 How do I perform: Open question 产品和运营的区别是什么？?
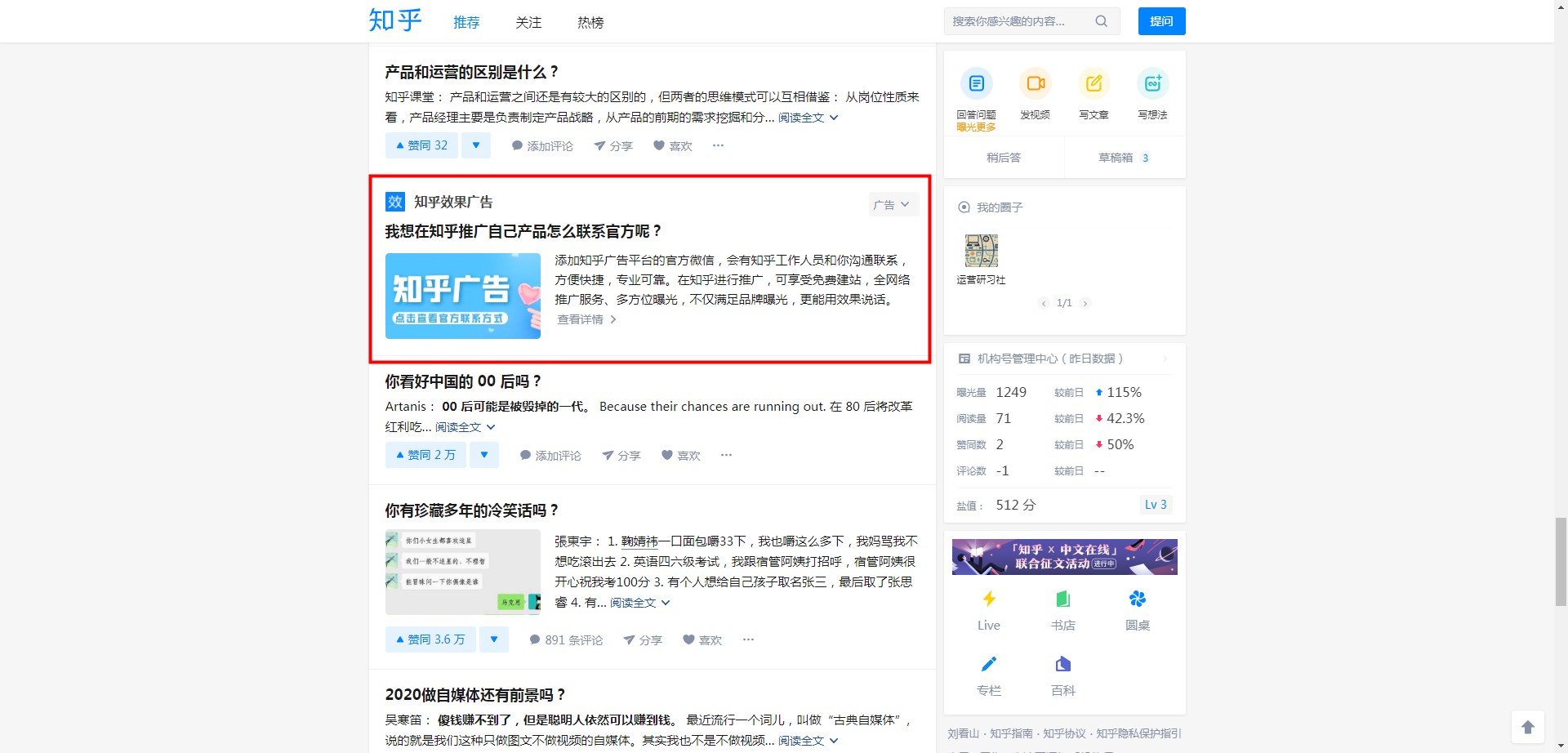472,73
